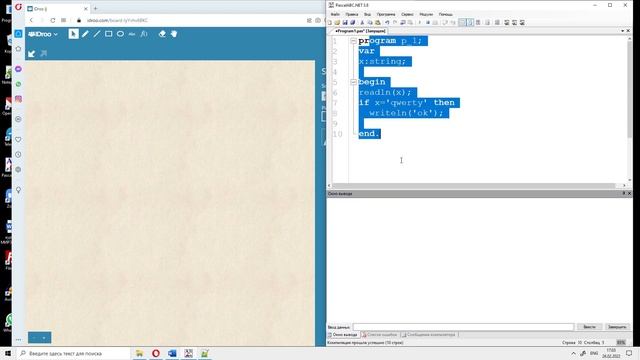Go back in Opera browser
This screenshot has height=360, width=640.
(x=31, y=20)
